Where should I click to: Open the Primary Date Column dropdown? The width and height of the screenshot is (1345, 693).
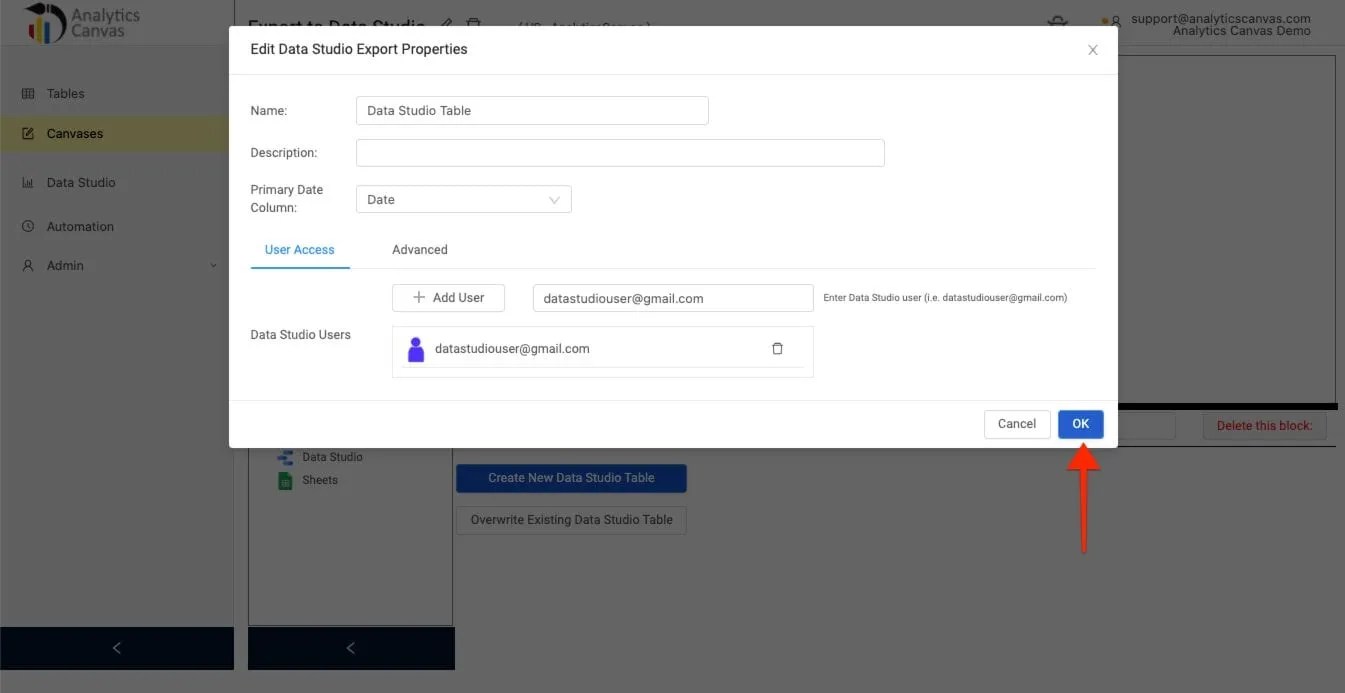(464, 199)
